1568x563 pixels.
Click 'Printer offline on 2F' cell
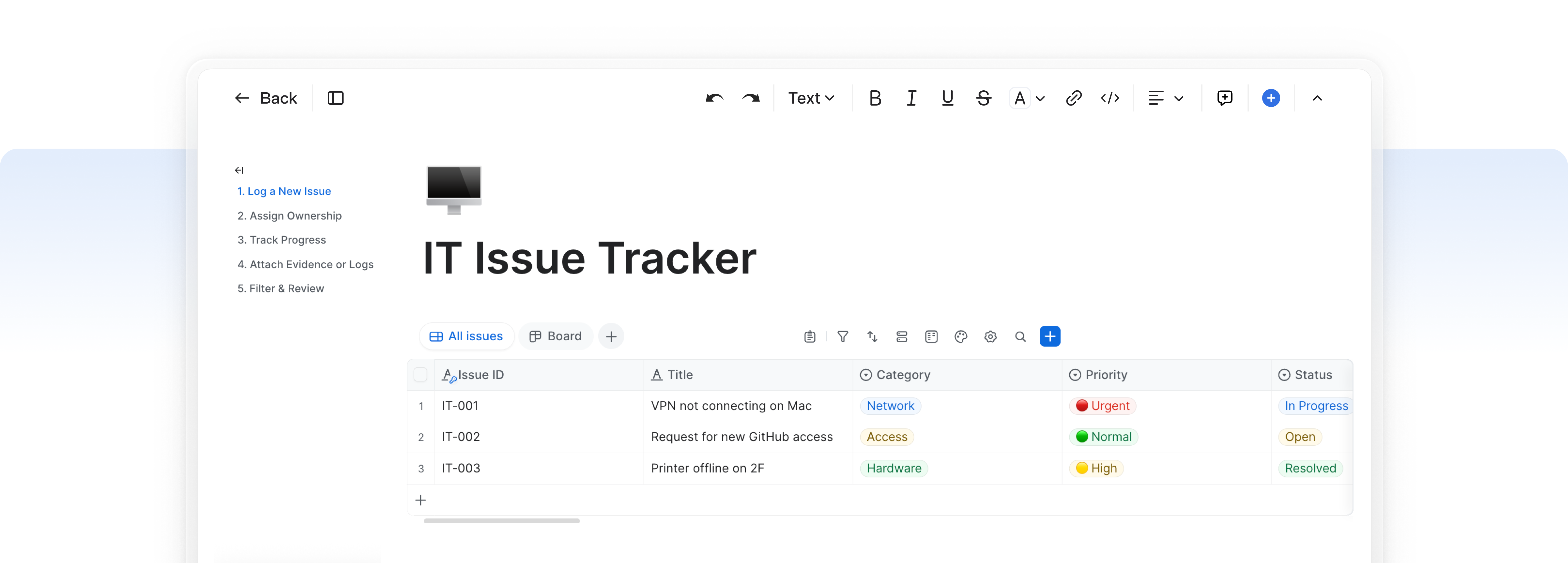(748, 468)
